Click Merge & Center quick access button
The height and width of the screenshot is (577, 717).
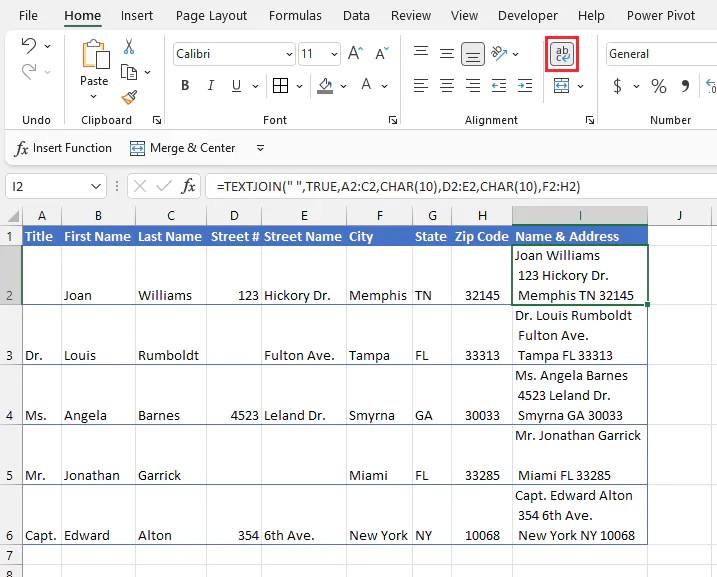click(182, 148)
